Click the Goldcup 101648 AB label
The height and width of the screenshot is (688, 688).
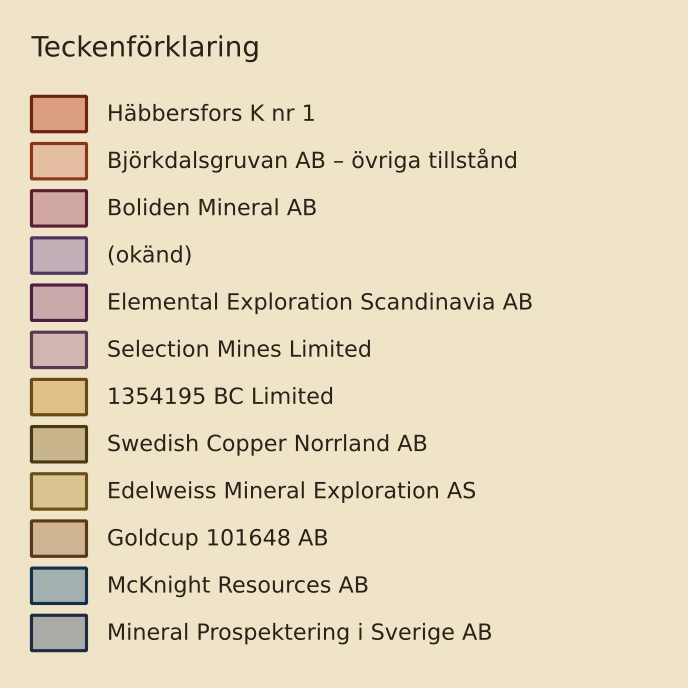218,538
